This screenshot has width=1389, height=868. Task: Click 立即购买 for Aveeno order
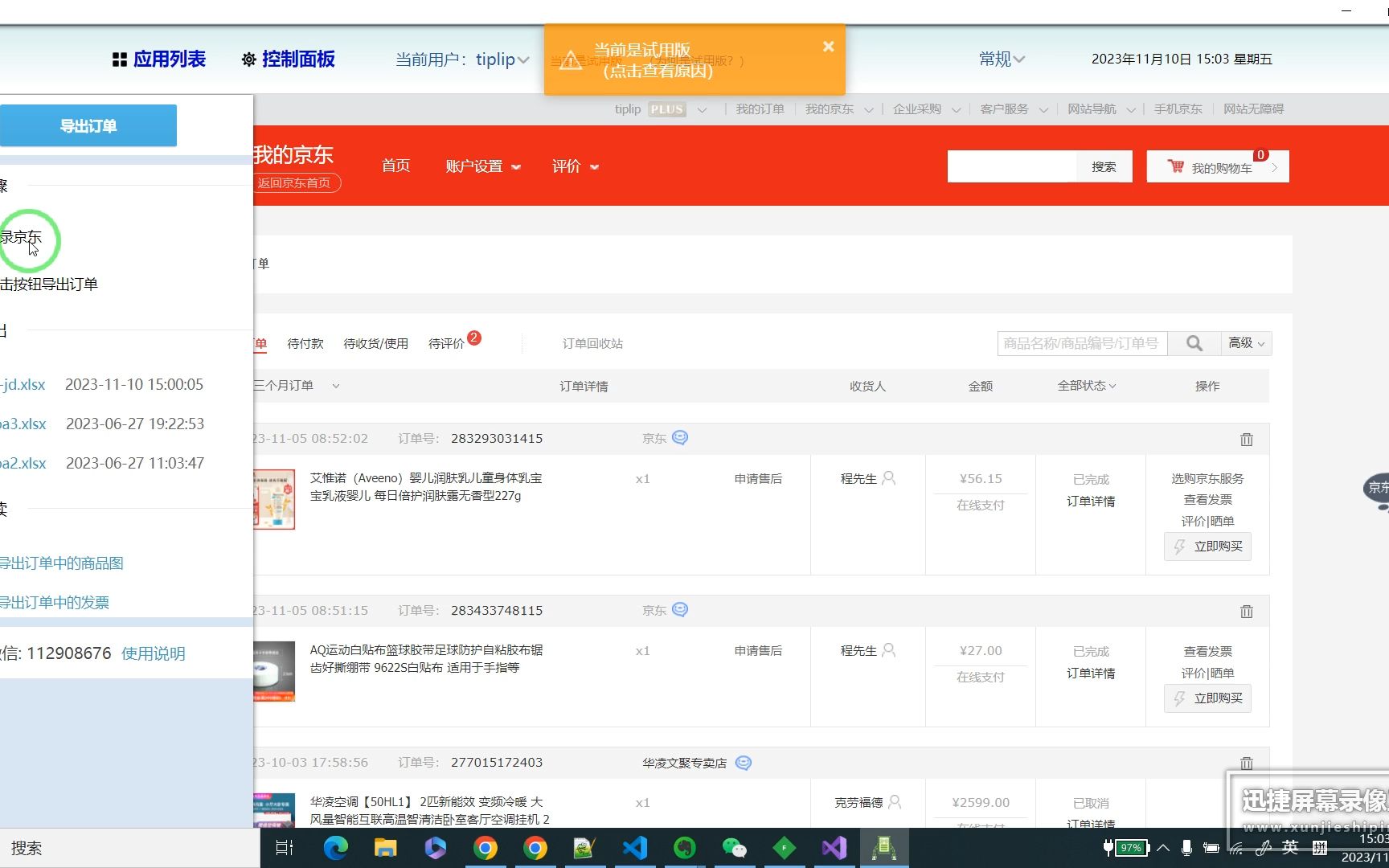pyautogui.click(x=1207, y=547)
